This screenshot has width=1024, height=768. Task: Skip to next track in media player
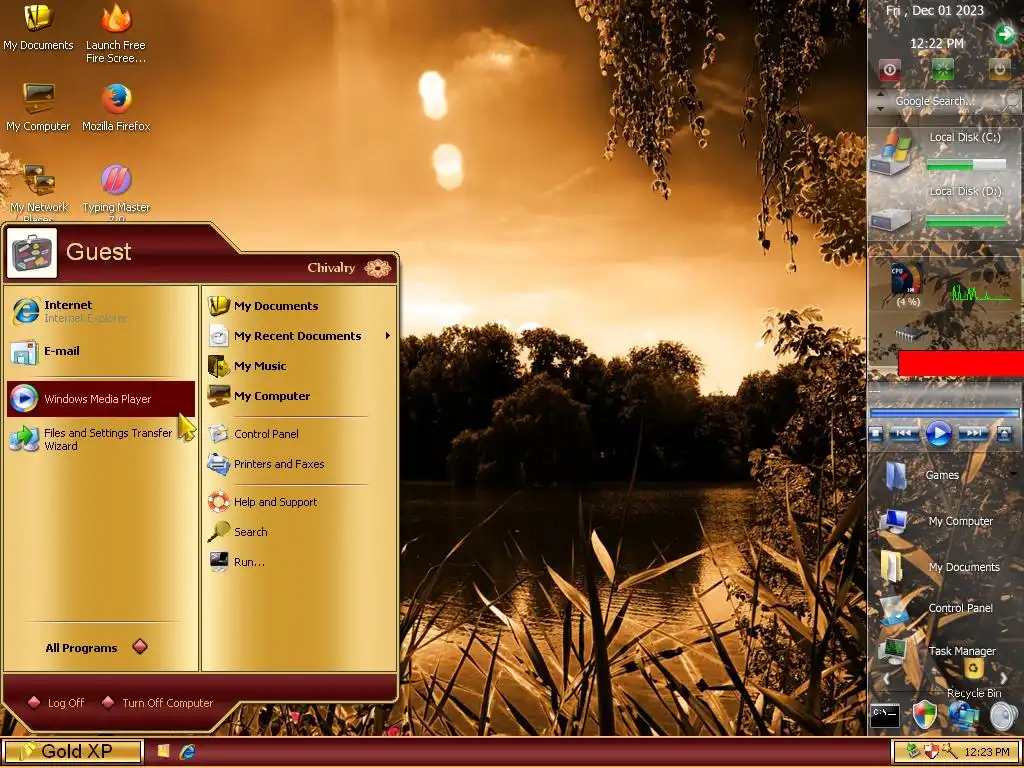click(x=973, y=433)
